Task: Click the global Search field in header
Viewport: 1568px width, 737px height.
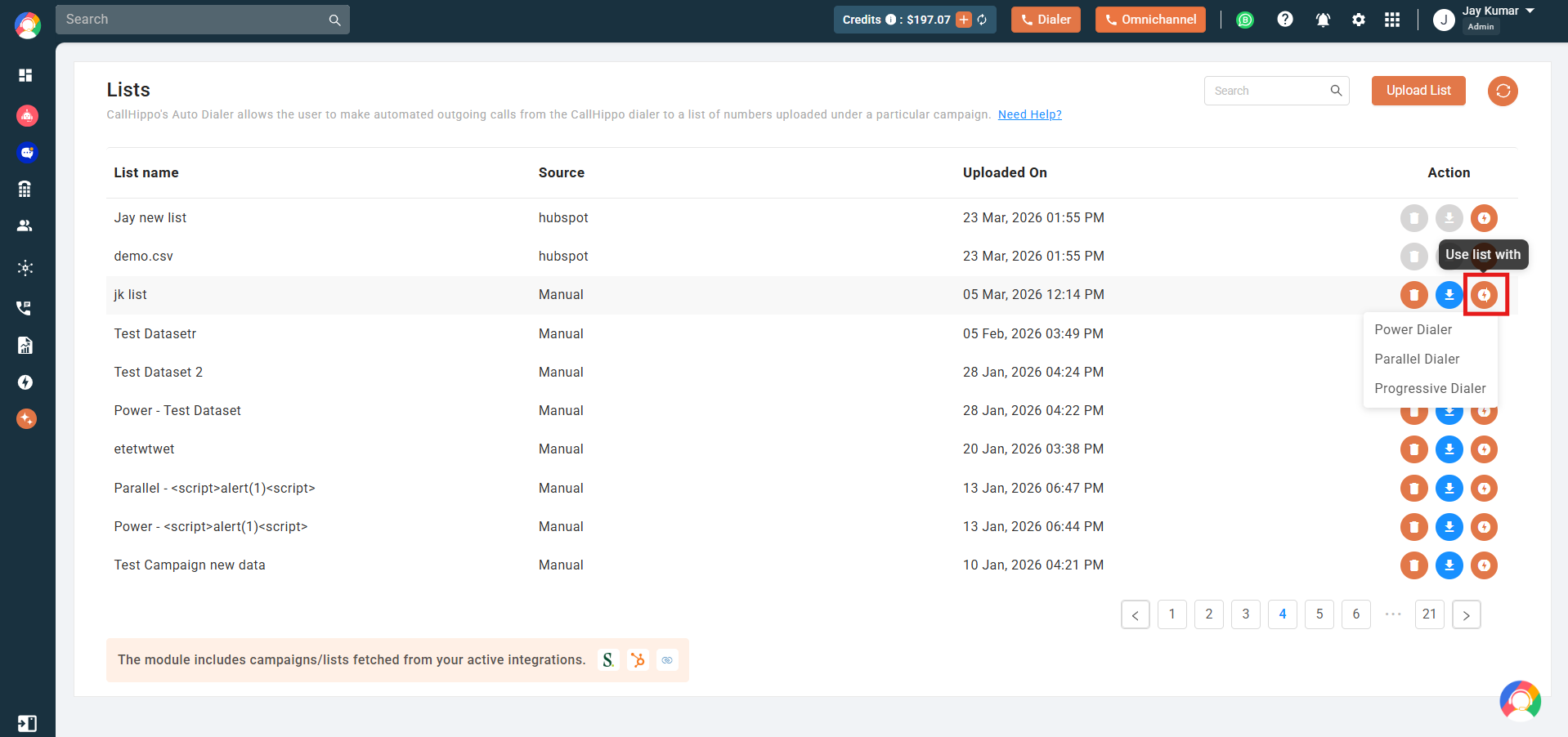Action: [x=203, y=20]
